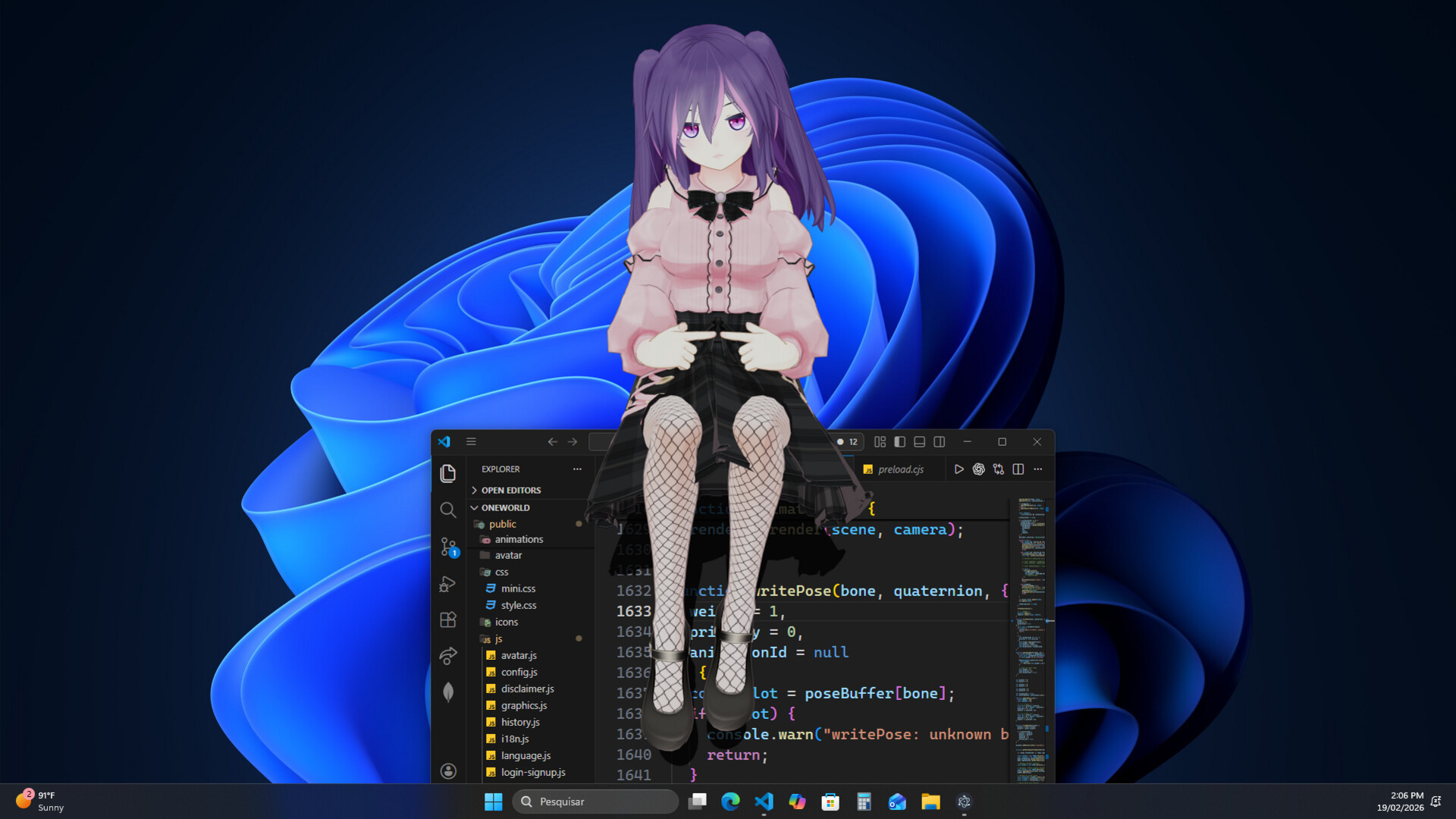Click the ChatGPT icon in editor toolbar
This screenshot has height=819, width=1456.
(978, 469)
